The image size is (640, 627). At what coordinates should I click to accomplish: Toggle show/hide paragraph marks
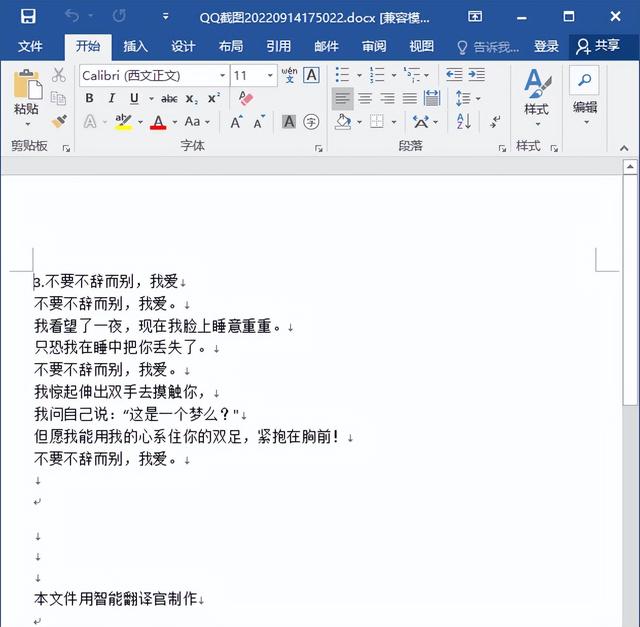tap(495, 122)
